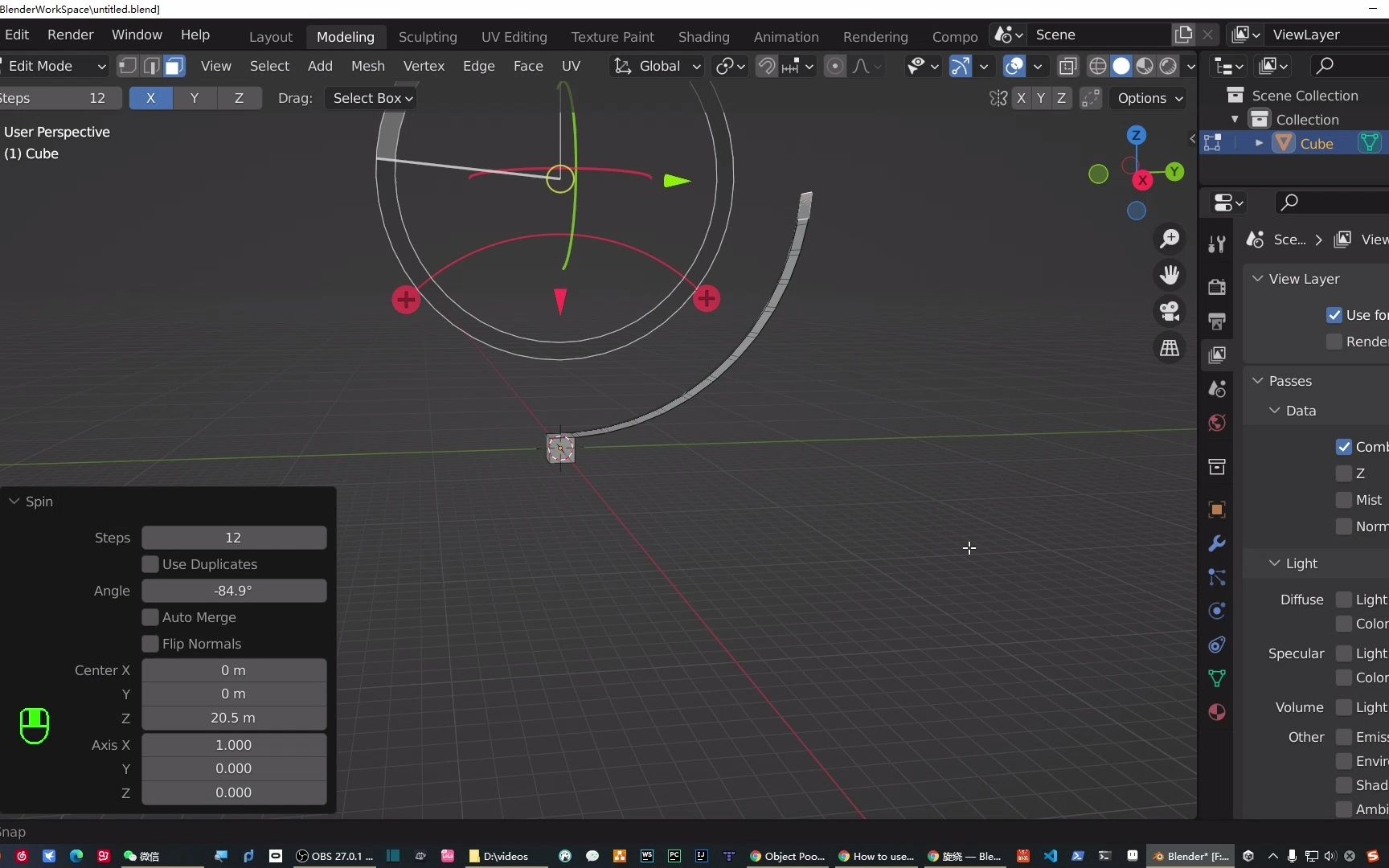Collapse the Light passes section

point(1275,563)
